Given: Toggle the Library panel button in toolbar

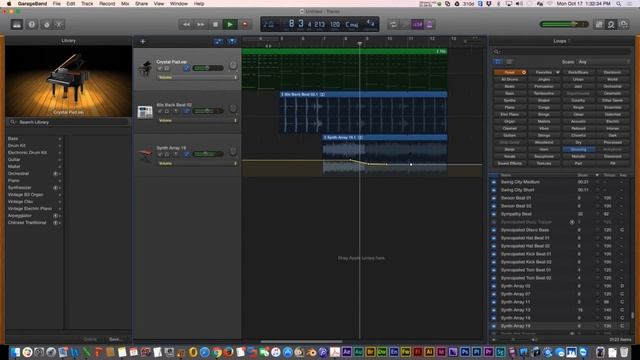Looking at the screenshot, I should pos(17,24).
